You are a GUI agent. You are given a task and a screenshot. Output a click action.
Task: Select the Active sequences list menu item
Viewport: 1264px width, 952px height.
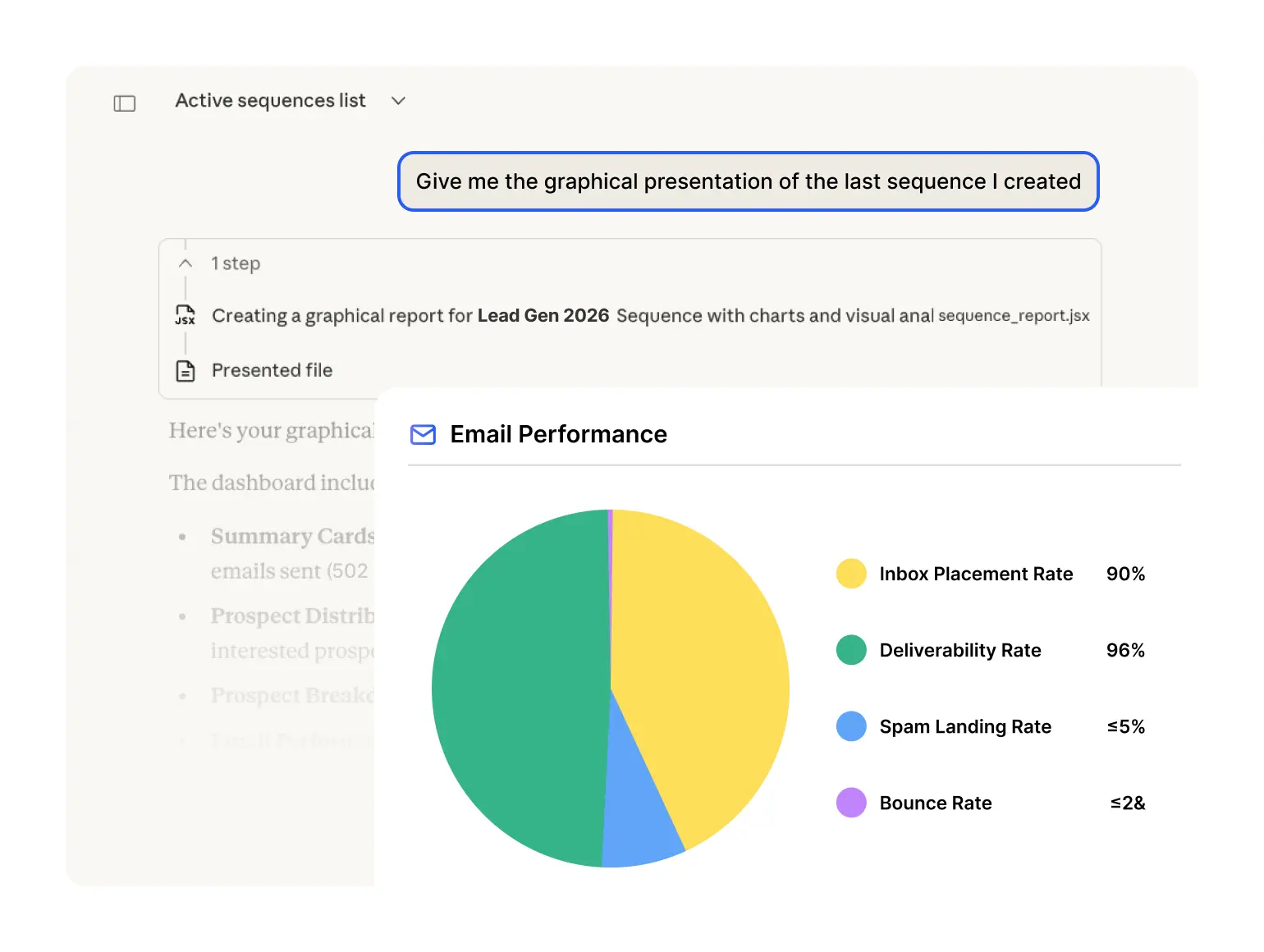[x=270, y=100]
